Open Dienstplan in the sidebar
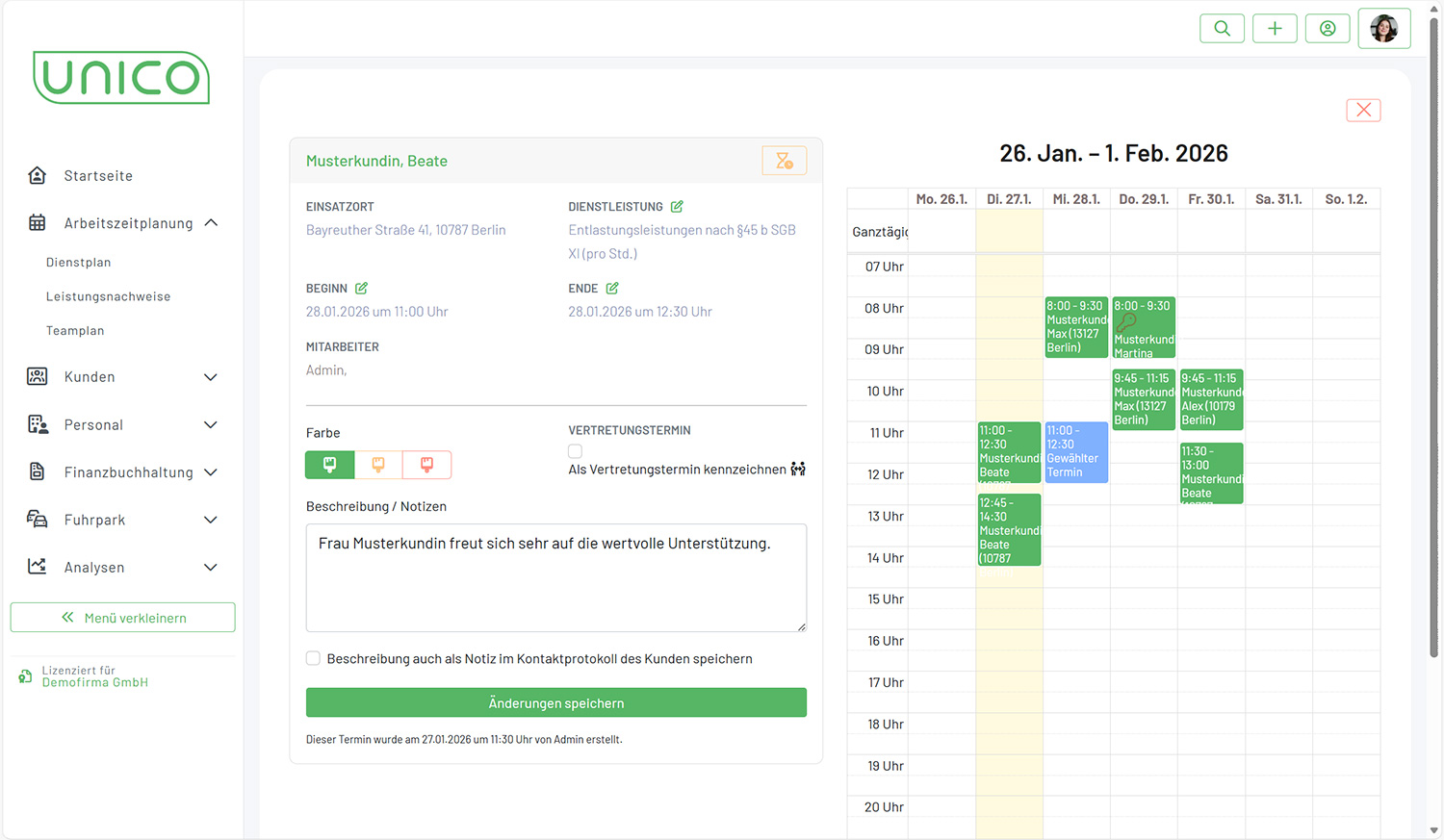1444x840 pixels. (x=78, y=263)
